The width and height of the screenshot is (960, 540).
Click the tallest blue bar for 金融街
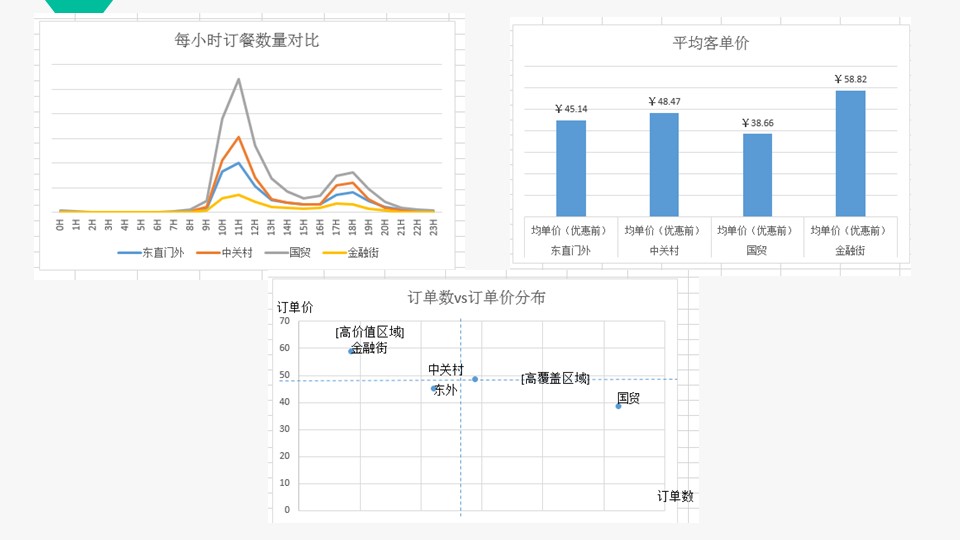point(850,152)
